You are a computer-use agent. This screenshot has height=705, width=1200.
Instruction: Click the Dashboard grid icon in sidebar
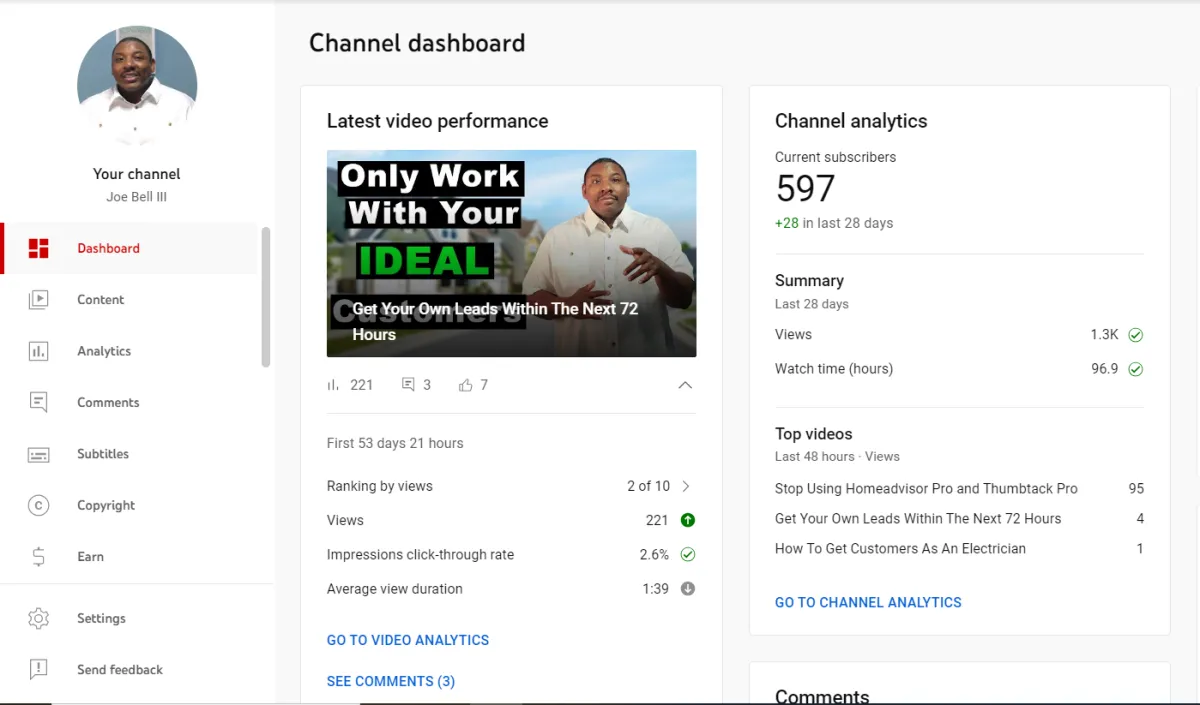[39, 248]
